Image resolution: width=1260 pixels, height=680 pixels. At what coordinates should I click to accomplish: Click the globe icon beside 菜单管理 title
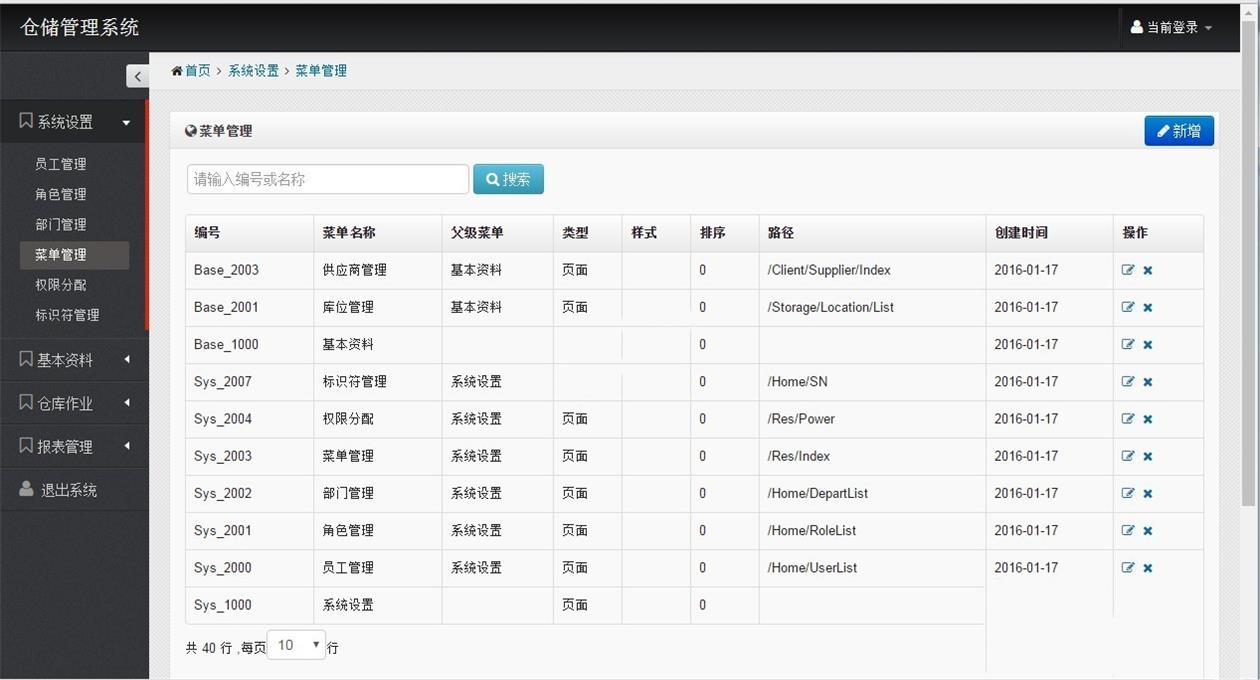coord(191,131)
